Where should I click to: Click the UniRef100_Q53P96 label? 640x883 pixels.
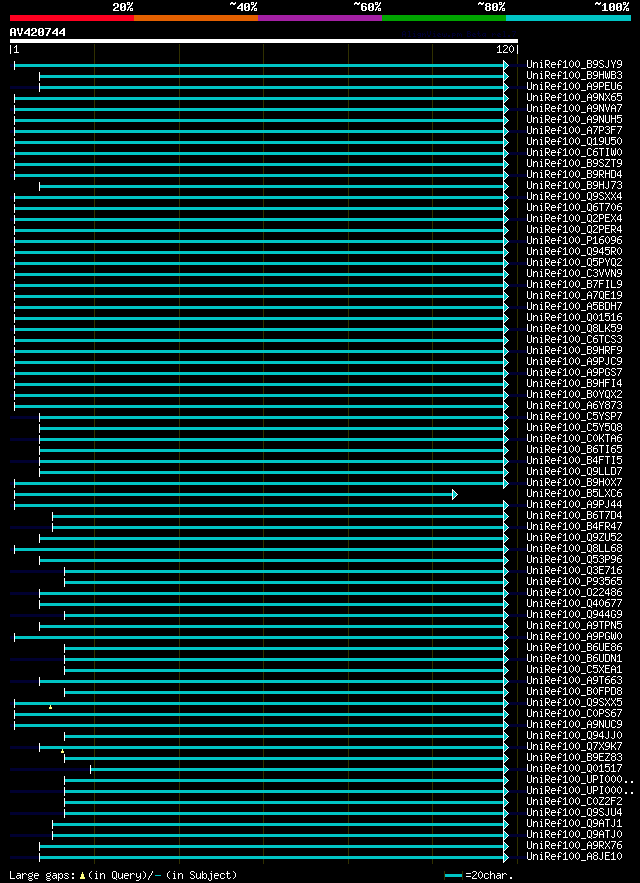(575, 560)
